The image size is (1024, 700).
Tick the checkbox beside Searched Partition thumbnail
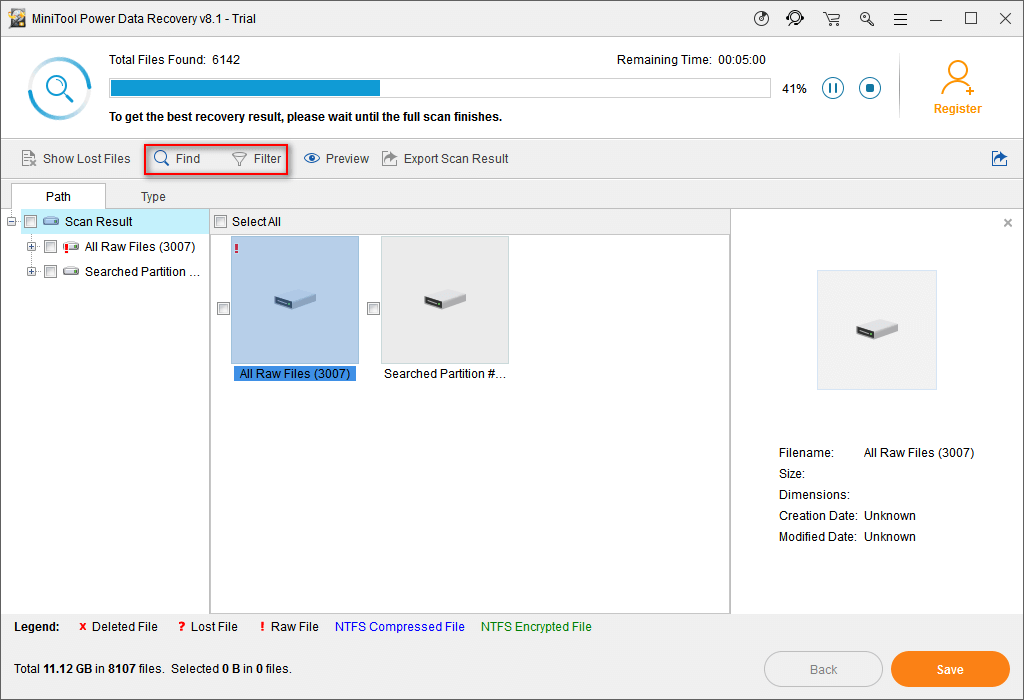373,308
